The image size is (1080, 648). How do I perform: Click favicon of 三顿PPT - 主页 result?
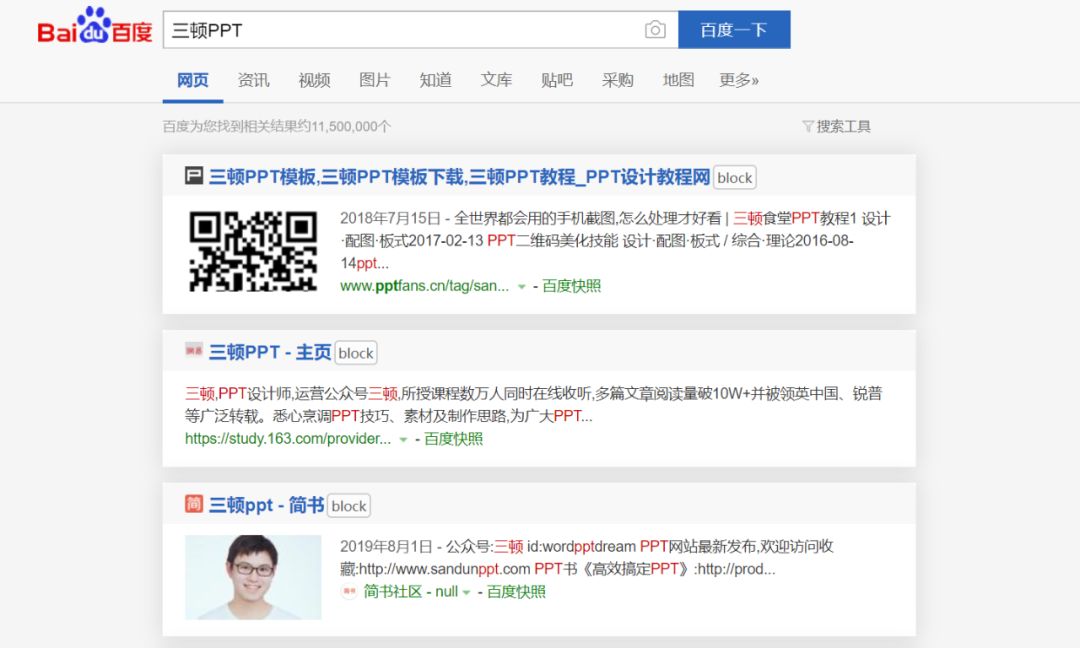click(194, 350)
